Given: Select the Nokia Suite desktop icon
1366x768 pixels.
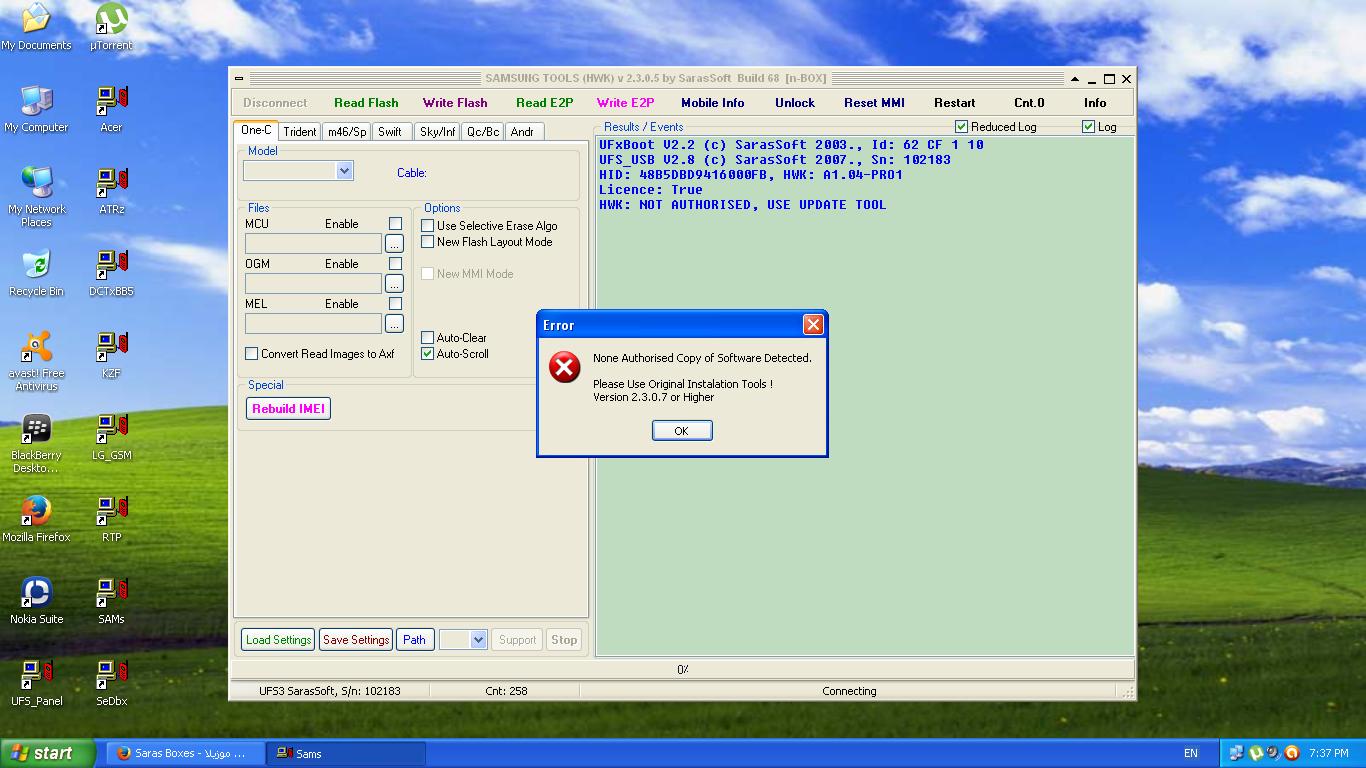Looking at the screenshot, I should coord(36,601).
